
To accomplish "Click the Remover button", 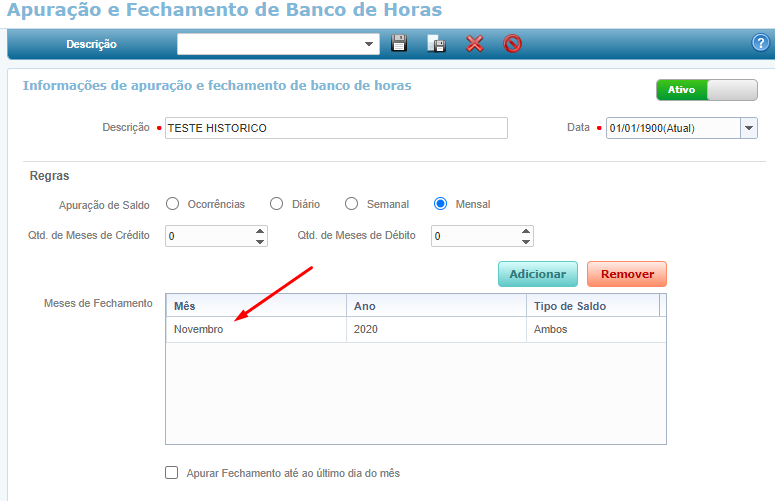I will click(627, 274).
